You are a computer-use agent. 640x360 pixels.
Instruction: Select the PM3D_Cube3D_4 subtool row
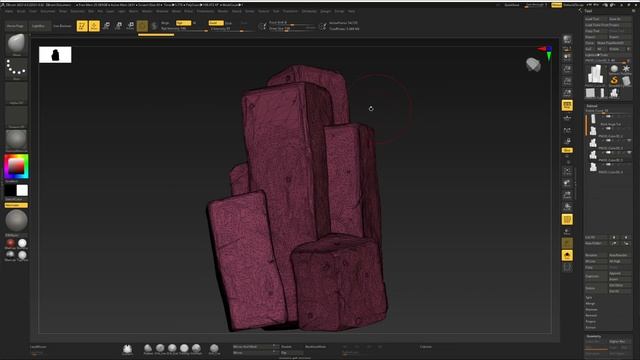click(x=609, y=167)
